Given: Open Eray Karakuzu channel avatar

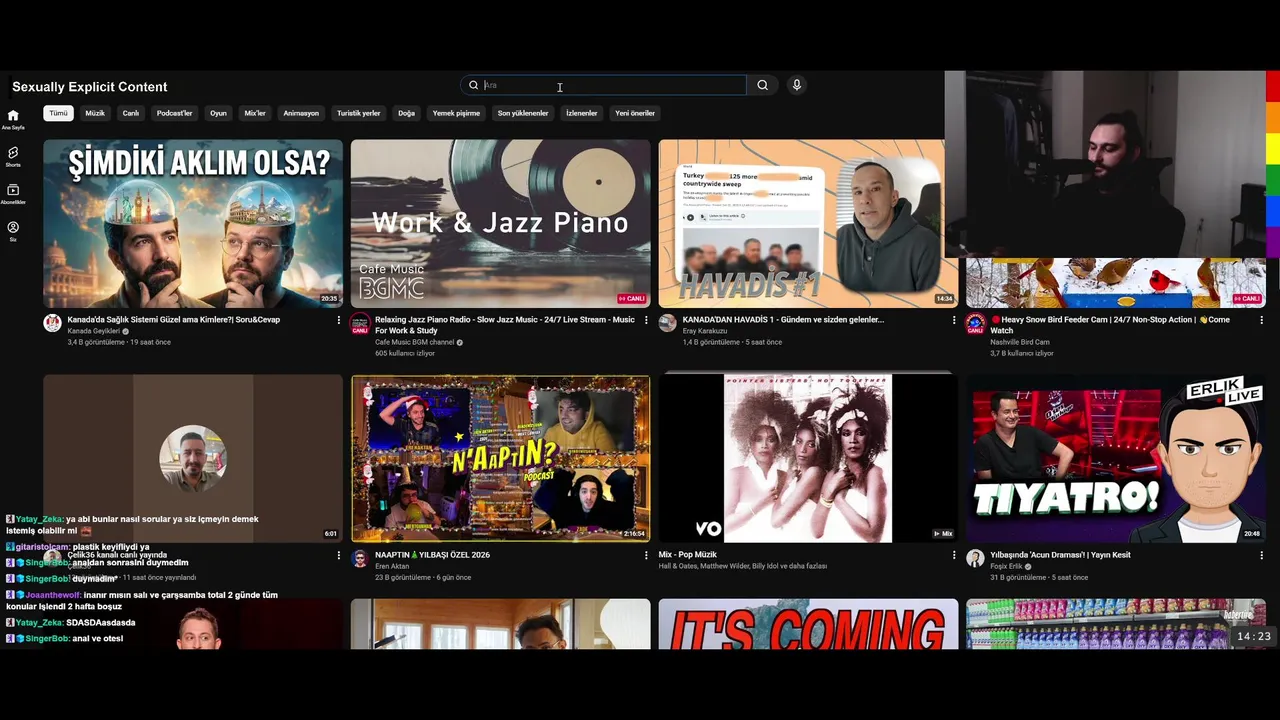Looking at the screenshot, I should [x=668, y=323].
